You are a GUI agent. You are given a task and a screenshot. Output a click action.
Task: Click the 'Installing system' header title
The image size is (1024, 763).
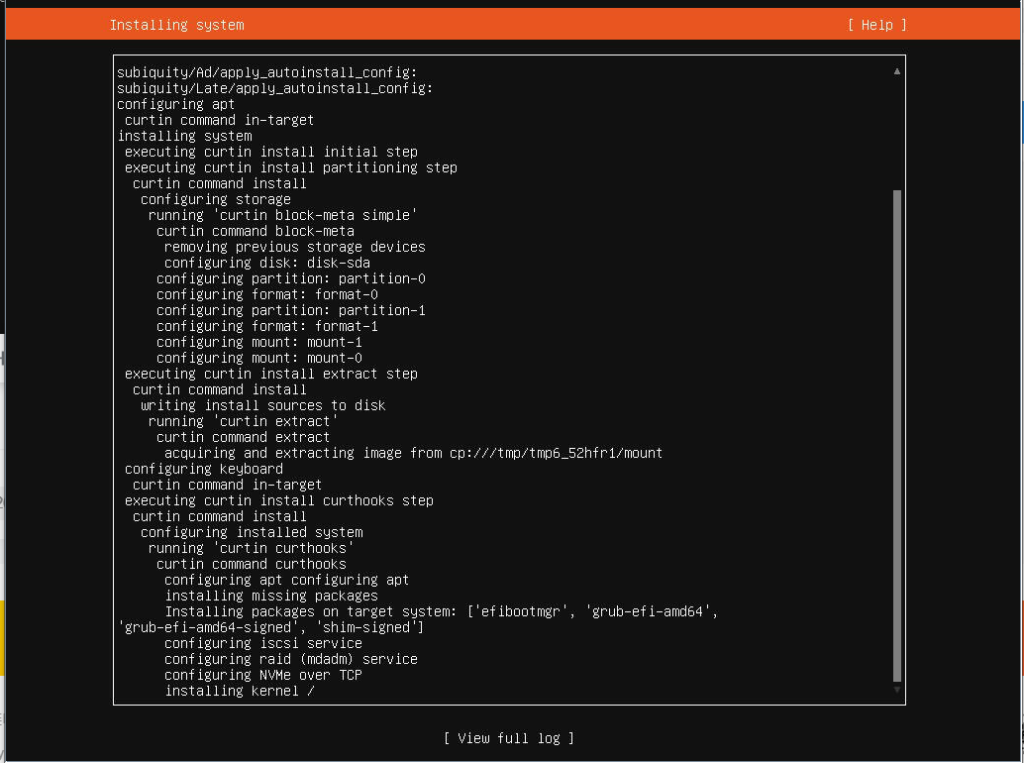(177, 24)
